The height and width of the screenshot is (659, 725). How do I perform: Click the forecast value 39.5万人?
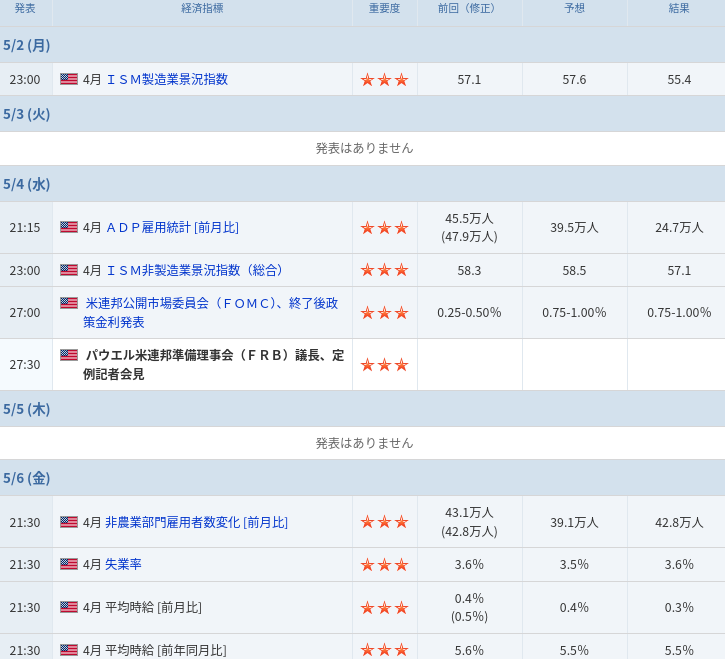click(x=574, y=228)
